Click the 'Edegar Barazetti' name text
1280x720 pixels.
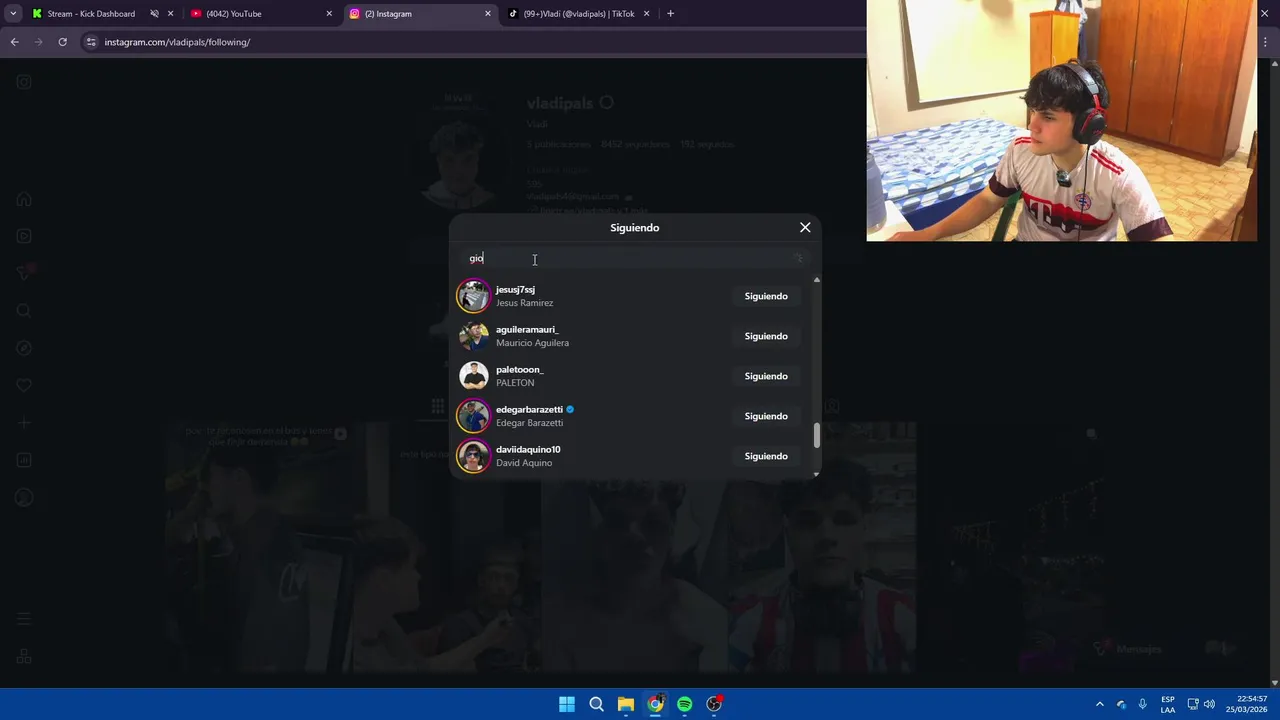click(x=529, y=423)
